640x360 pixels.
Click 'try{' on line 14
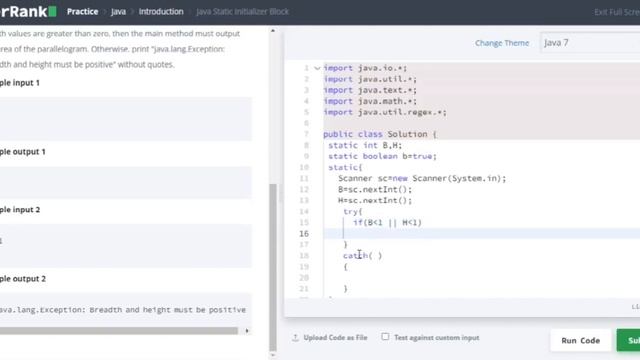(353, 211)
